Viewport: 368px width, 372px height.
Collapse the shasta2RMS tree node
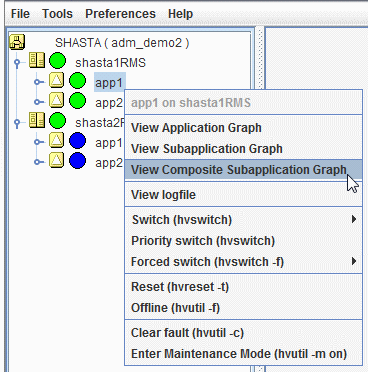[x=17, y=122]
